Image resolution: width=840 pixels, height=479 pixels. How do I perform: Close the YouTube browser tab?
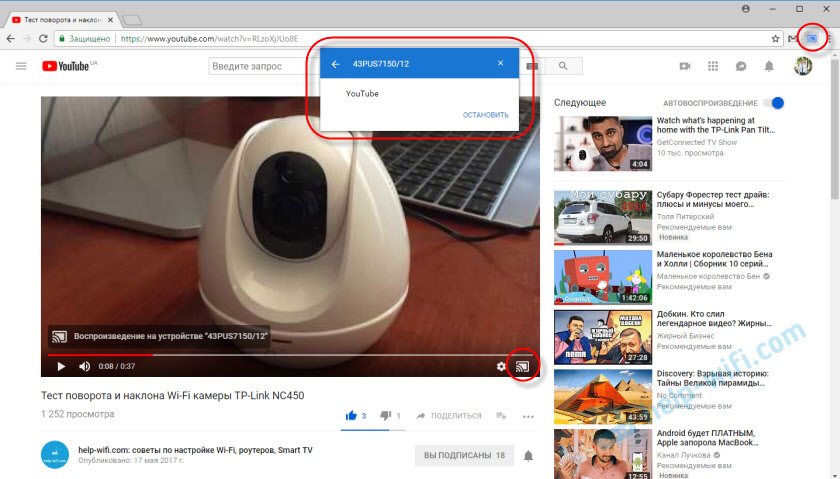110,20
